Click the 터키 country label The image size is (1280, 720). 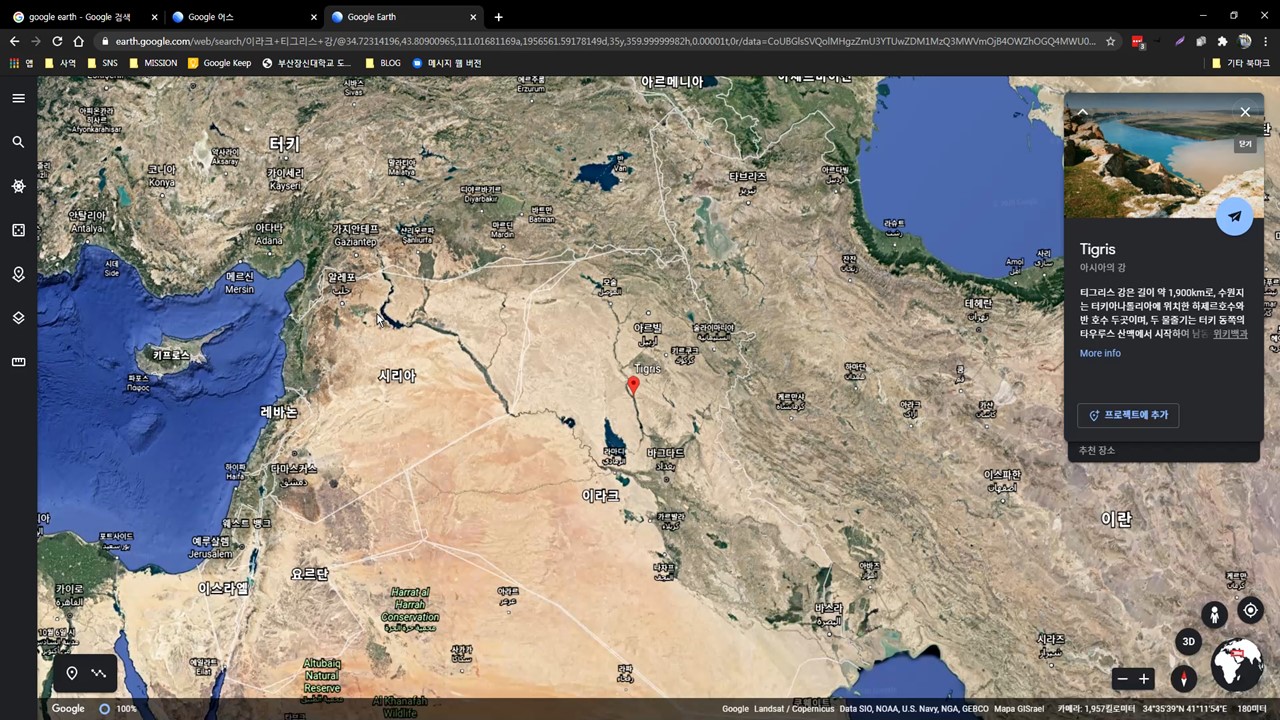[x=284, y=144]
